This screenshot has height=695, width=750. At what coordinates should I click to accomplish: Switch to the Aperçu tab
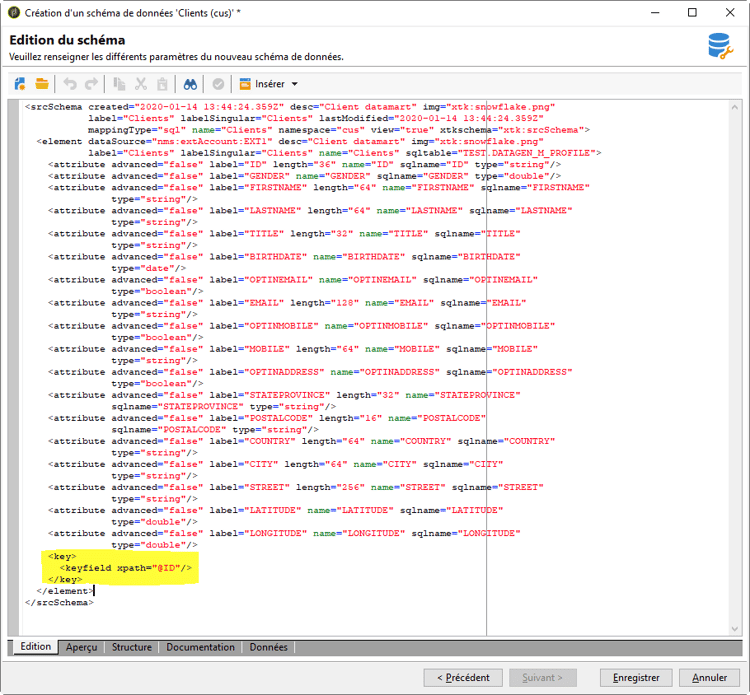coord(81,647)
